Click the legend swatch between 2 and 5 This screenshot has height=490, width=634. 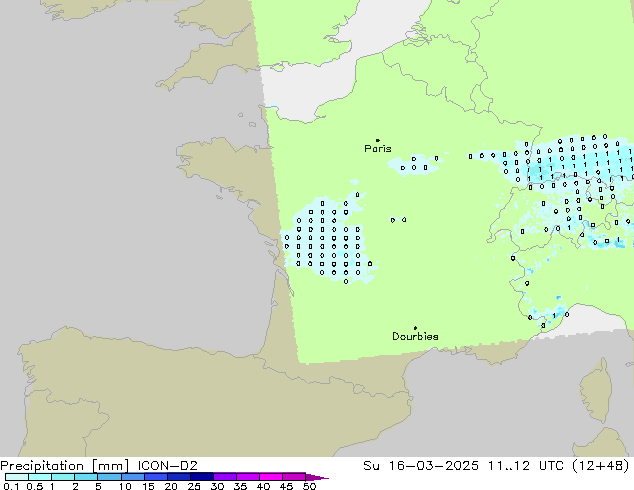[86, 477]
